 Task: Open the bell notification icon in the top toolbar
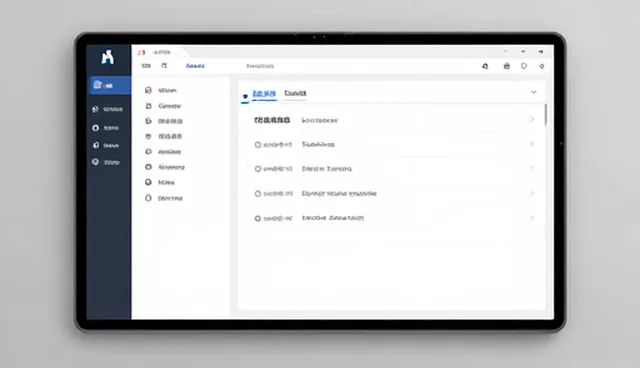pyautogui.click(x=485, y=66)
